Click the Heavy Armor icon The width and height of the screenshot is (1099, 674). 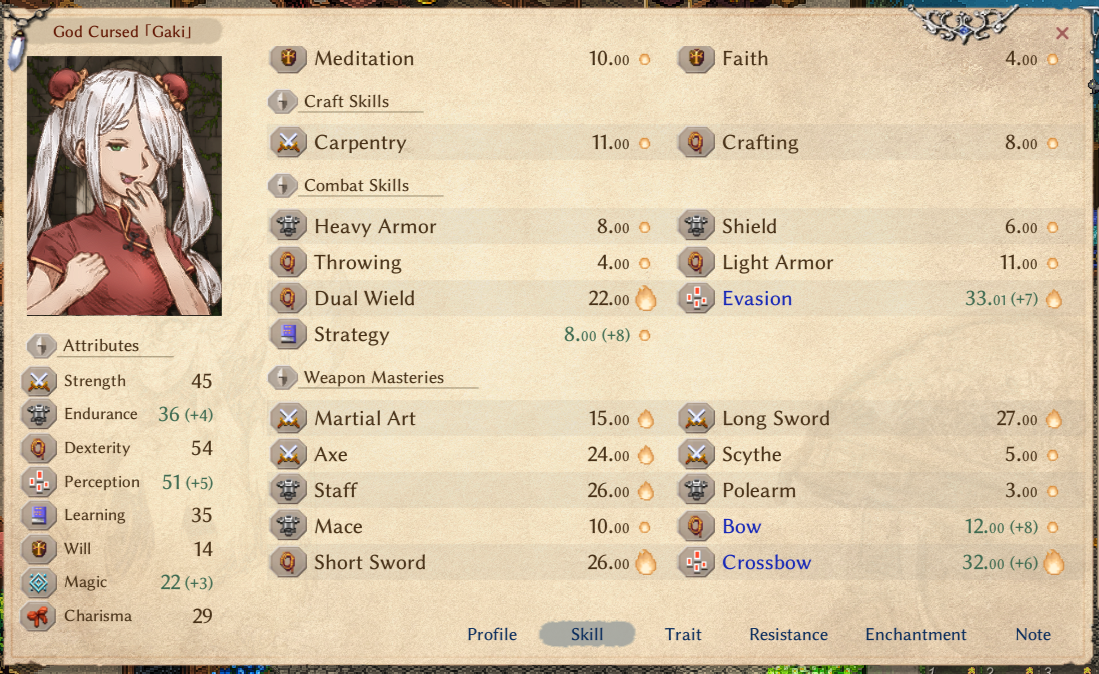(x=288, y=227)
